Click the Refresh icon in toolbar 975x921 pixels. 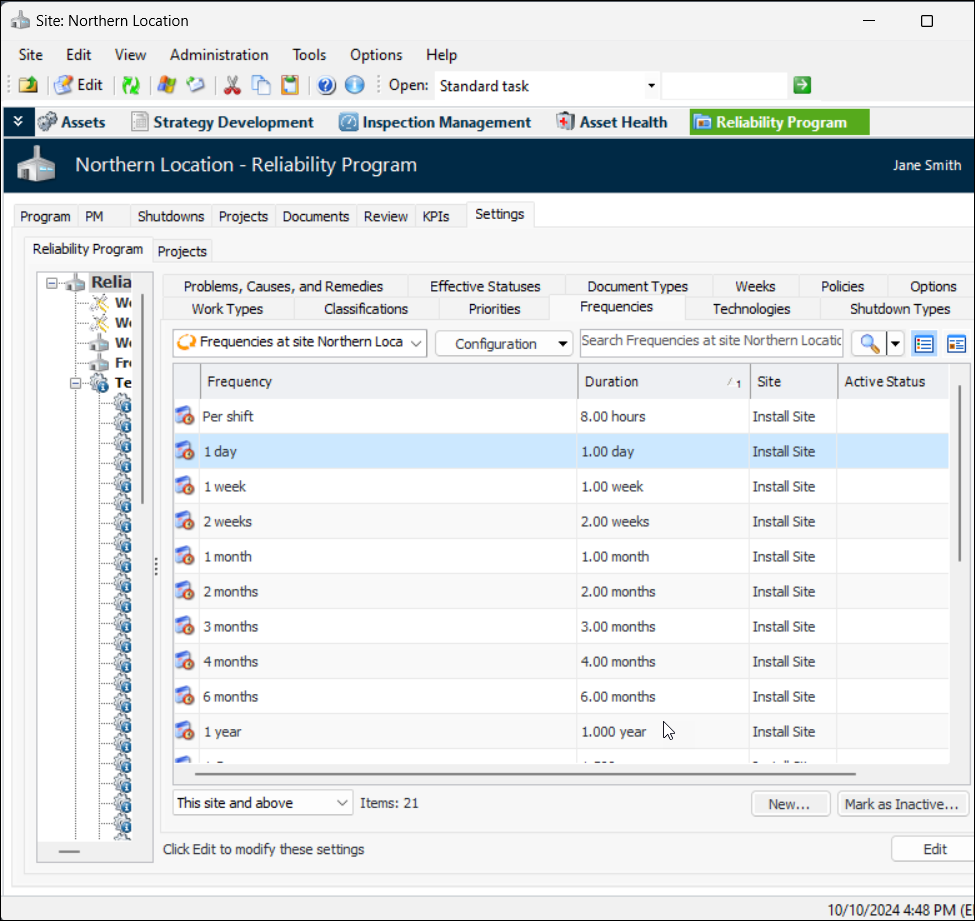(131, 86)
